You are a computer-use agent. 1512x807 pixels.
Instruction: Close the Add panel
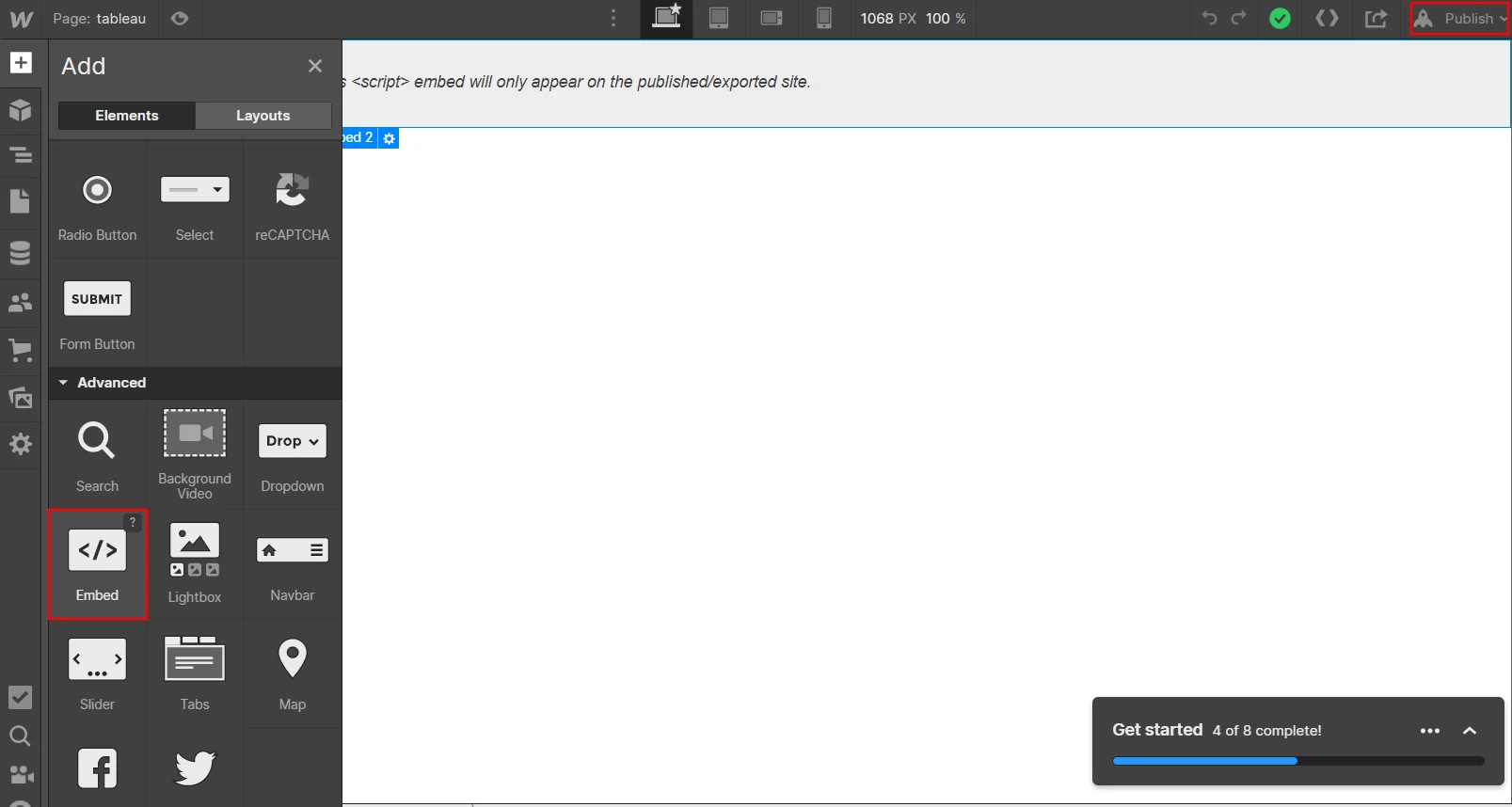[x=315, y=66]
